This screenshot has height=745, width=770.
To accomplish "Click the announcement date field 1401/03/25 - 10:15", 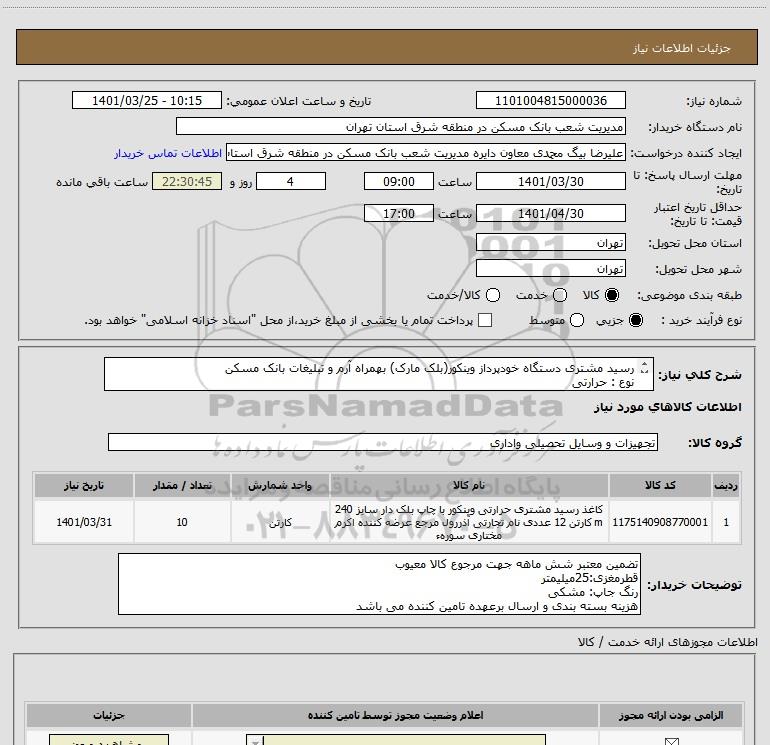I will coord(147,100).
